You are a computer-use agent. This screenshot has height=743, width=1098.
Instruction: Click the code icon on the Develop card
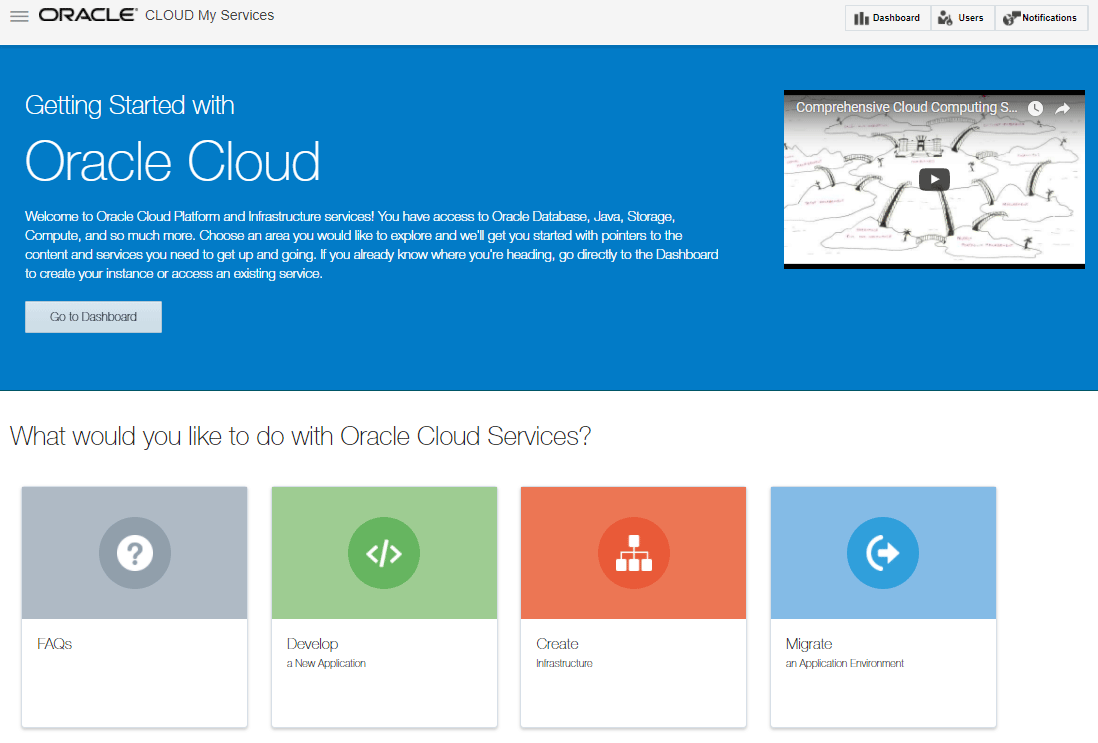point(384,552)
